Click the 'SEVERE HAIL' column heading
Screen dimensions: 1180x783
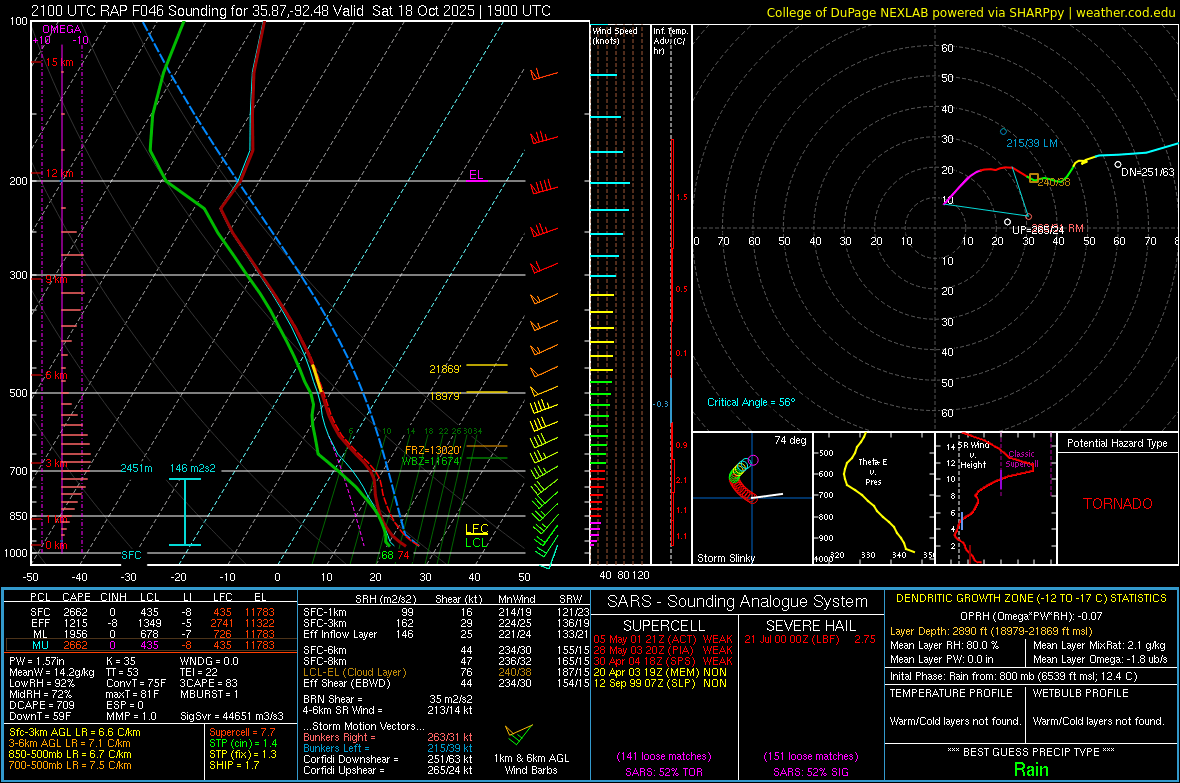tap(810, 626)
